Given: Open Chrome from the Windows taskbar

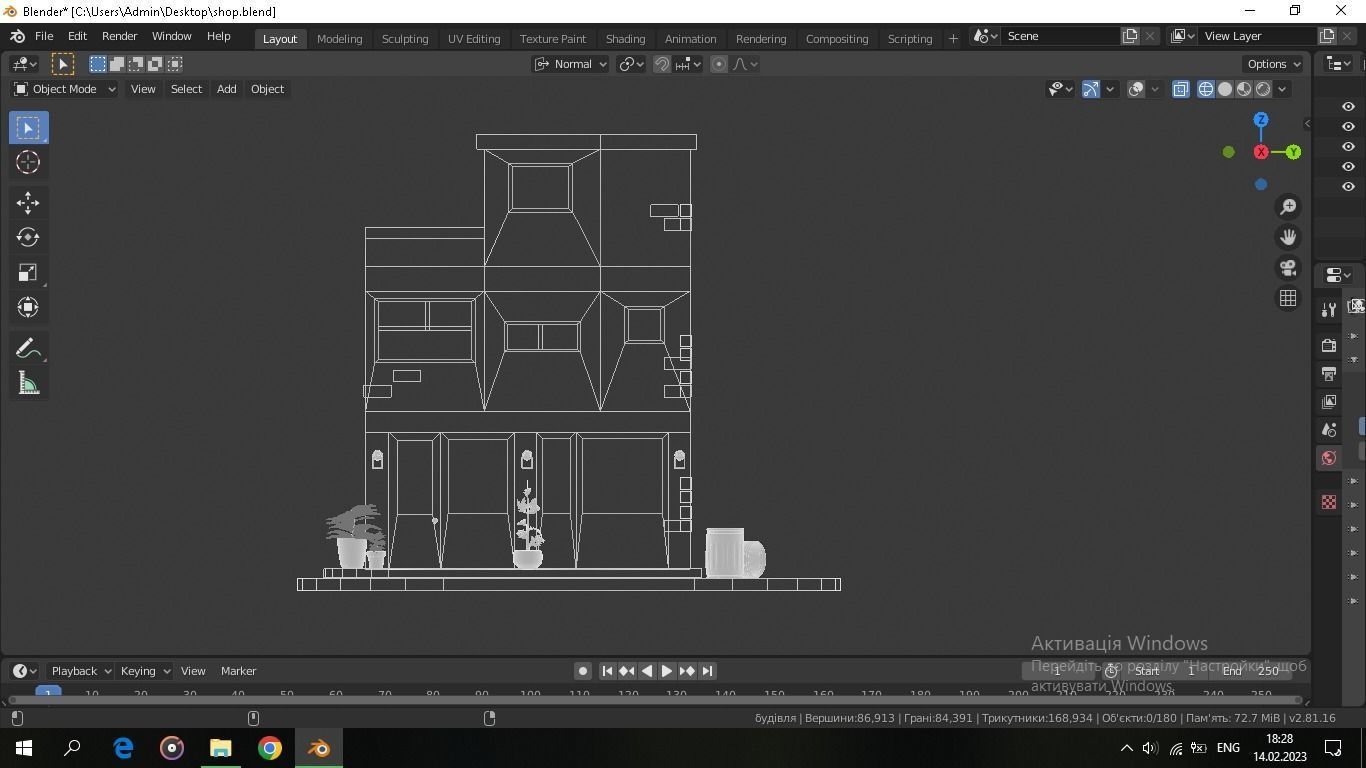Looking at the screenshot, I should pyautogui.click(x=270, y=748).
